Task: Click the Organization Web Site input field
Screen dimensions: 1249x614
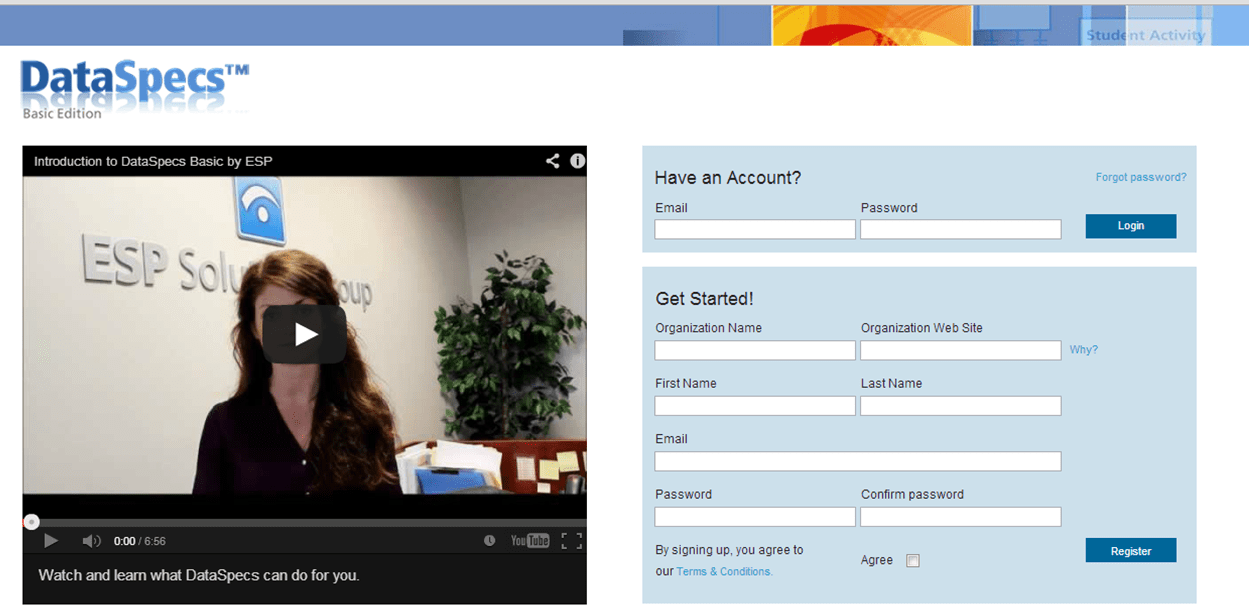Action: pyautogui.click(x=961, y=350)
